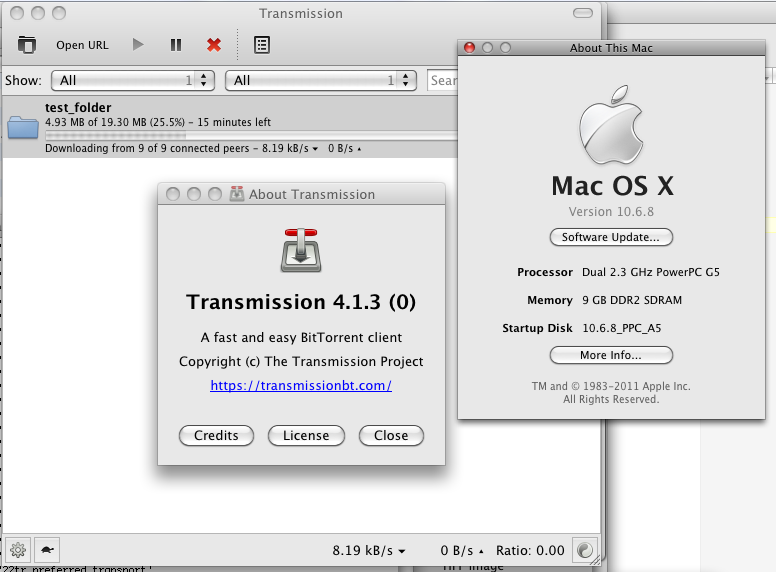Resume selected torrent with the play icon

click(x=138, y=45)
